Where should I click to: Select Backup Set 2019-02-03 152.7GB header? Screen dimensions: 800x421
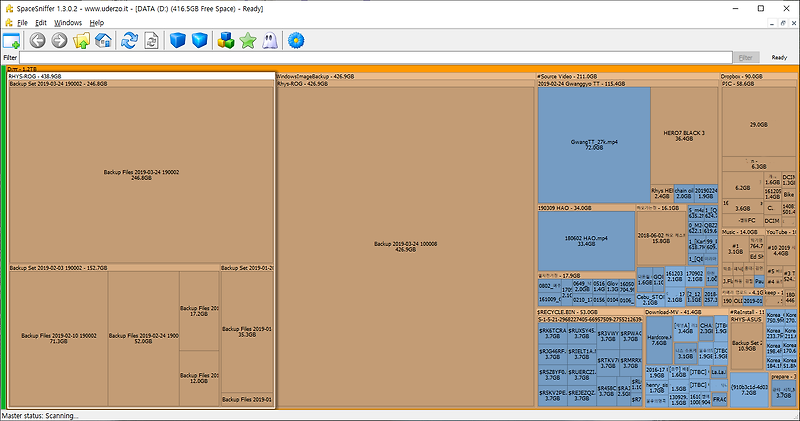click(114, 268)
